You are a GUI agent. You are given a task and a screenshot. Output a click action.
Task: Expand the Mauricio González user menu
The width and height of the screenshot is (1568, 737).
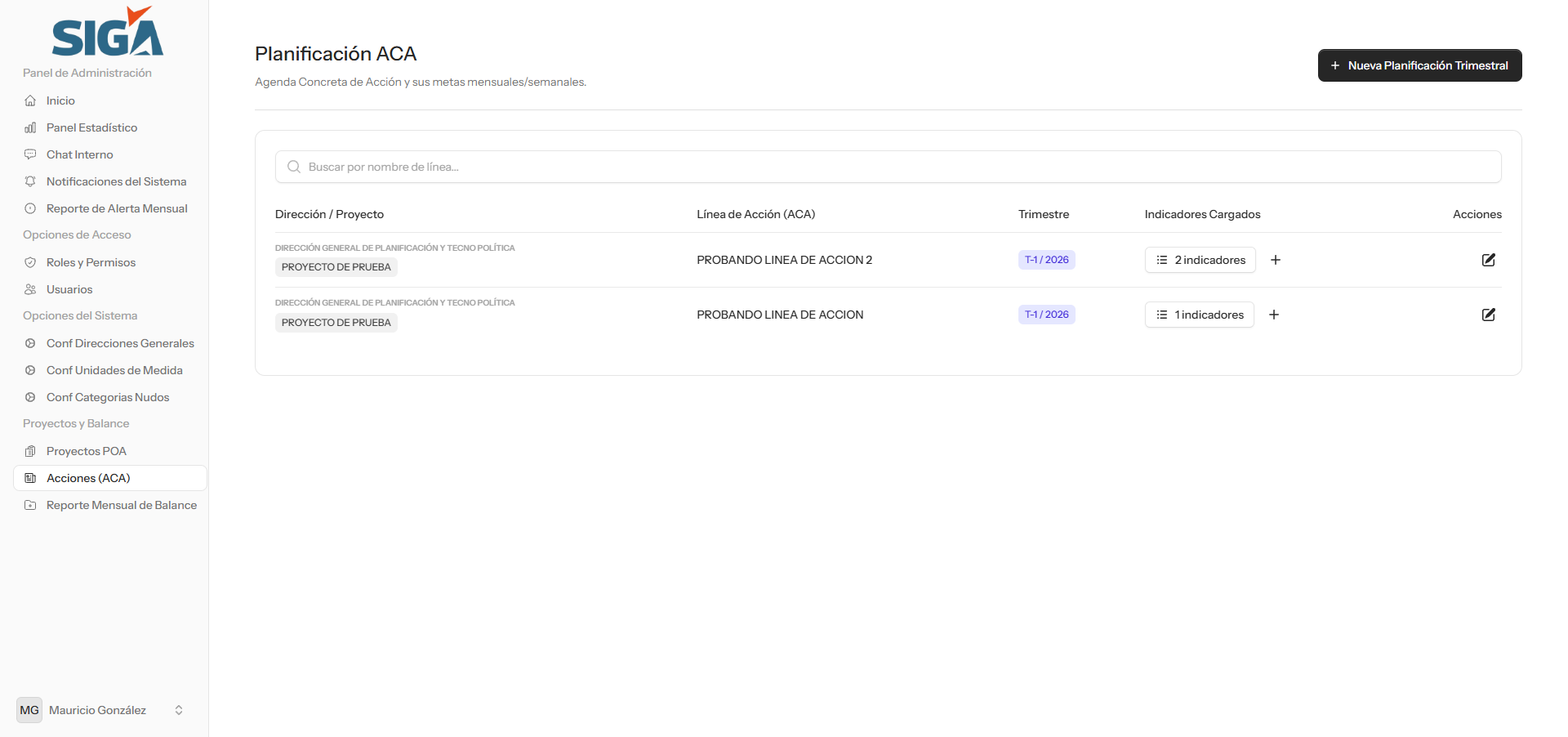click(178, 710)
